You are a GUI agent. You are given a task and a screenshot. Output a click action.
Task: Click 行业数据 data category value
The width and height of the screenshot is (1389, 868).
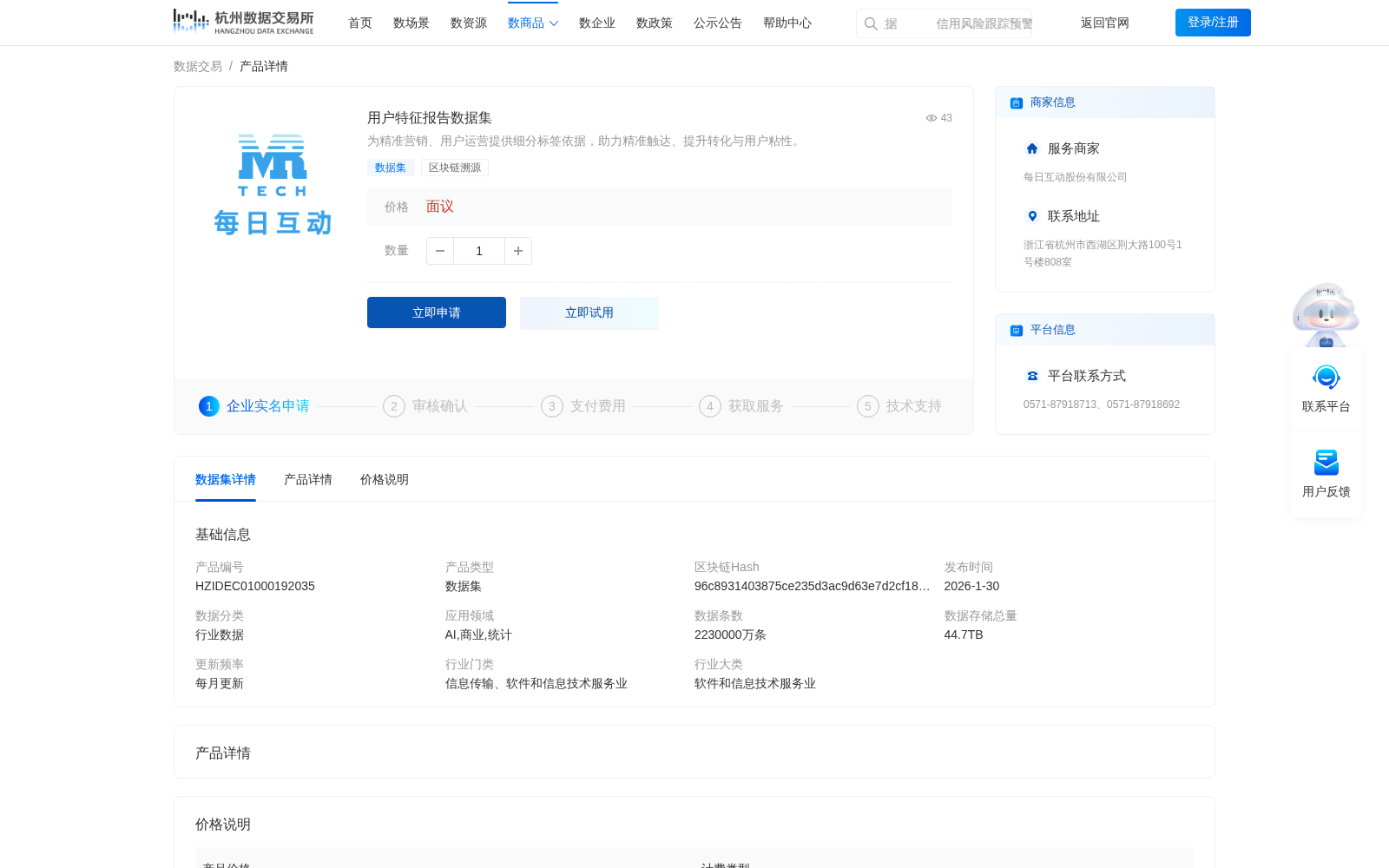pos(220,635)
